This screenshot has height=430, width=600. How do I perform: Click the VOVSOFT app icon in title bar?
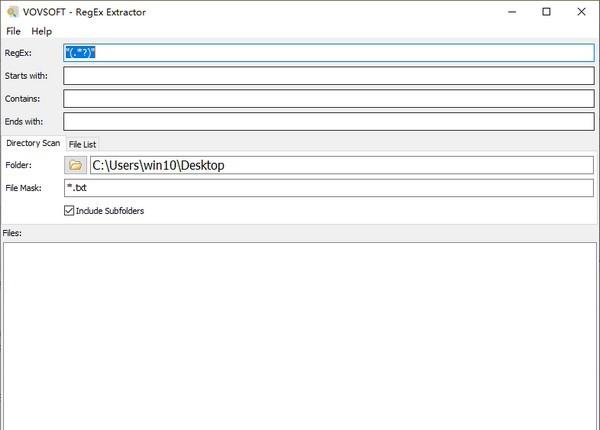click(12, 12)
